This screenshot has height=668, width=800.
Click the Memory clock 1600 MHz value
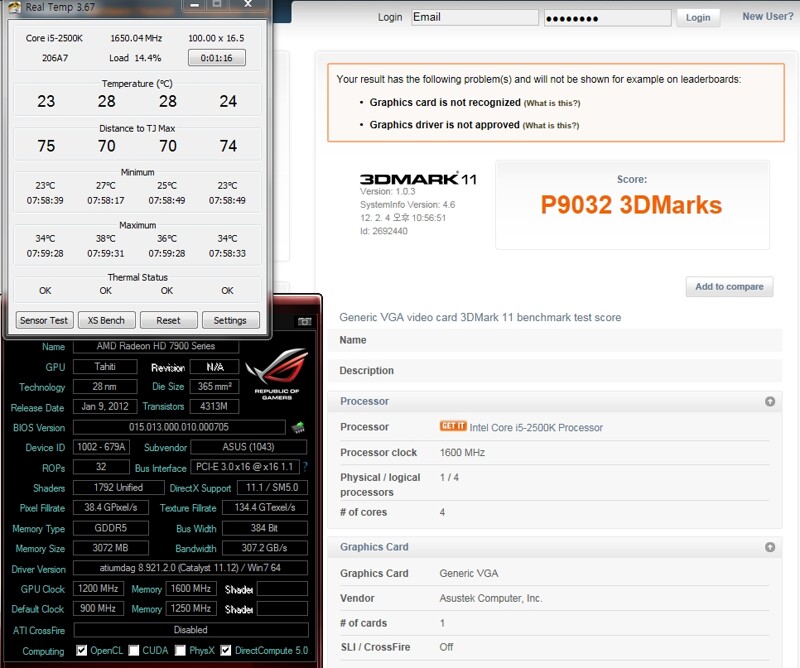[191, 588]
